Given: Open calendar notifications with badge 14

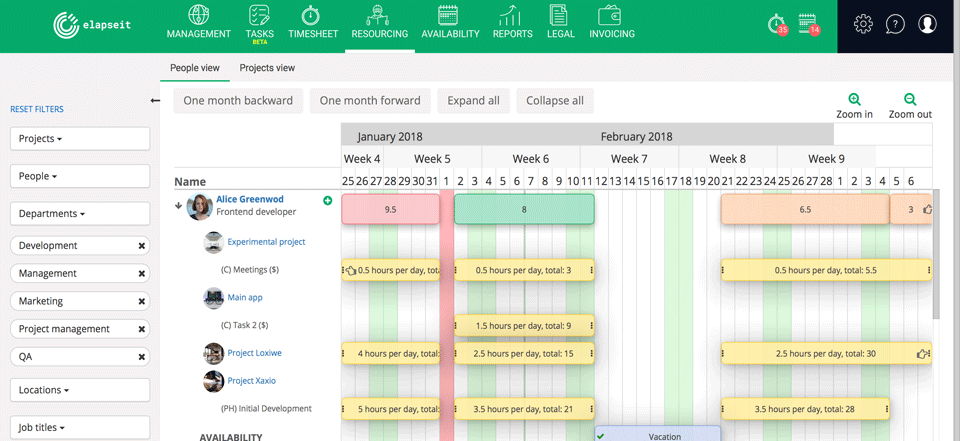Looking at the screenshot, I should point(809,24).
